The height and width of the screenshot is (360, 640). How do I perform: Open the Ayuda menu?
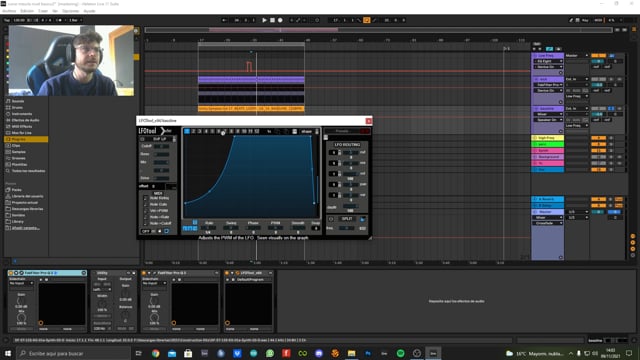[89, 11]
